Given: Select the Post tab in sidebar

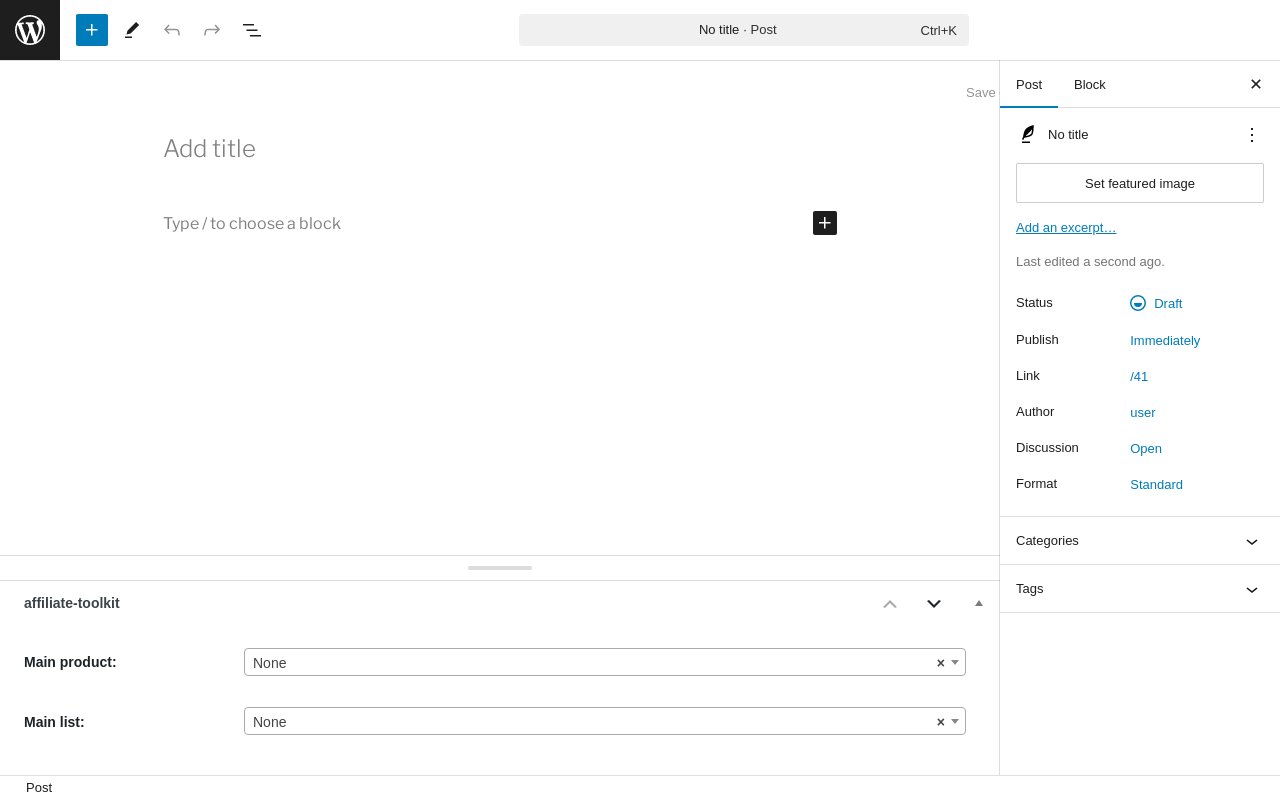Looking at the screenshot, I should point(1029,84).
